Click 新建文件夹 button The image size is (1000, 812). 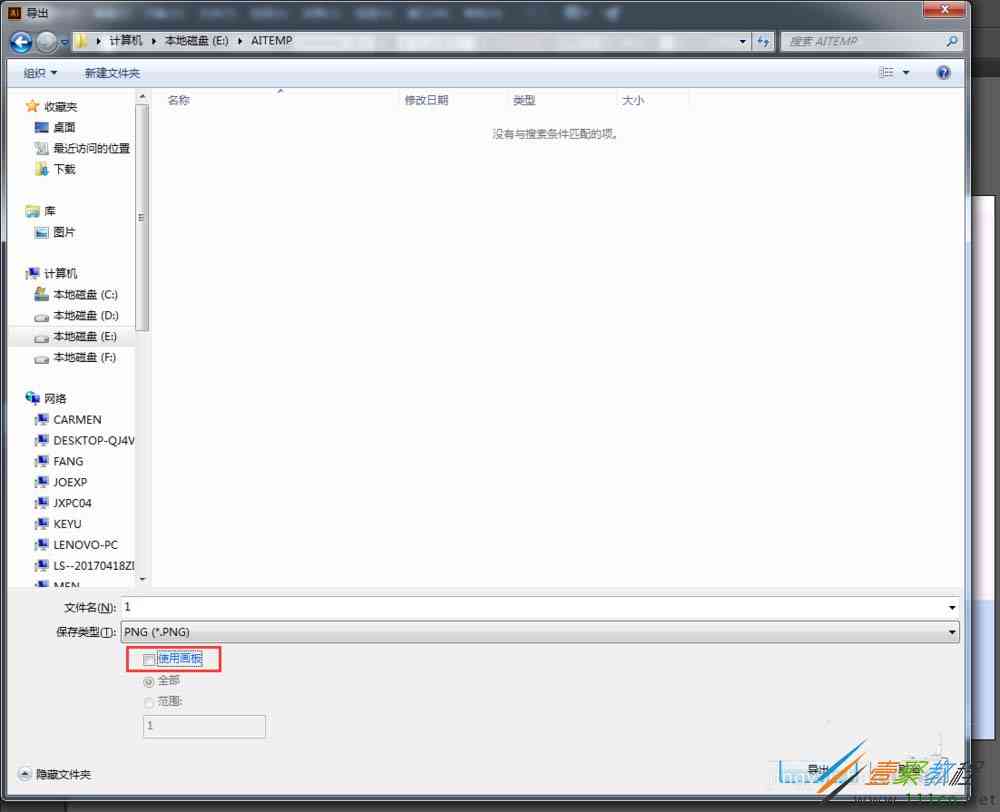(112, 73)
